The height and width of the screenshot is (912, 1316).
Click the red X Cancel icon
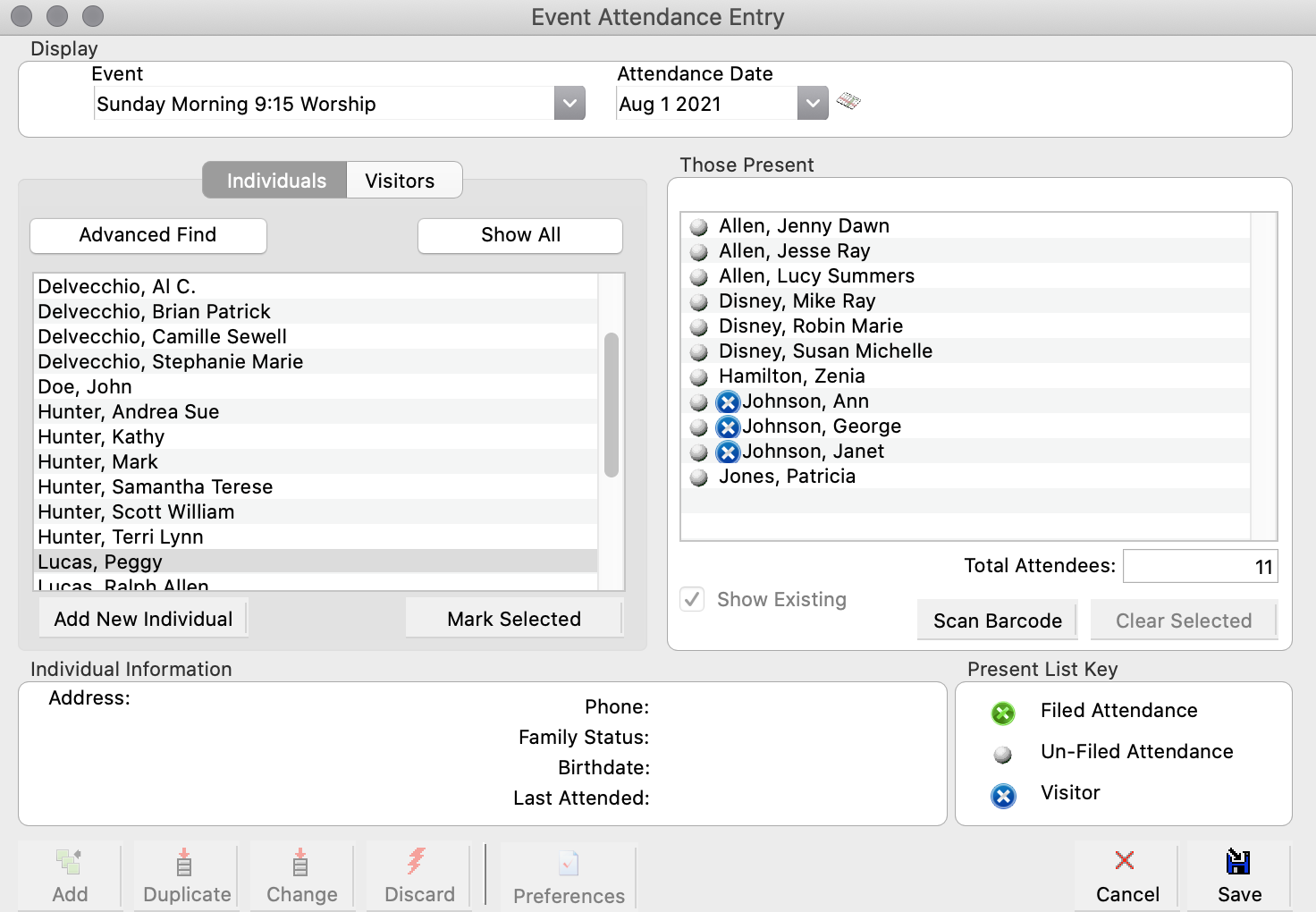tap(1125, 860)
